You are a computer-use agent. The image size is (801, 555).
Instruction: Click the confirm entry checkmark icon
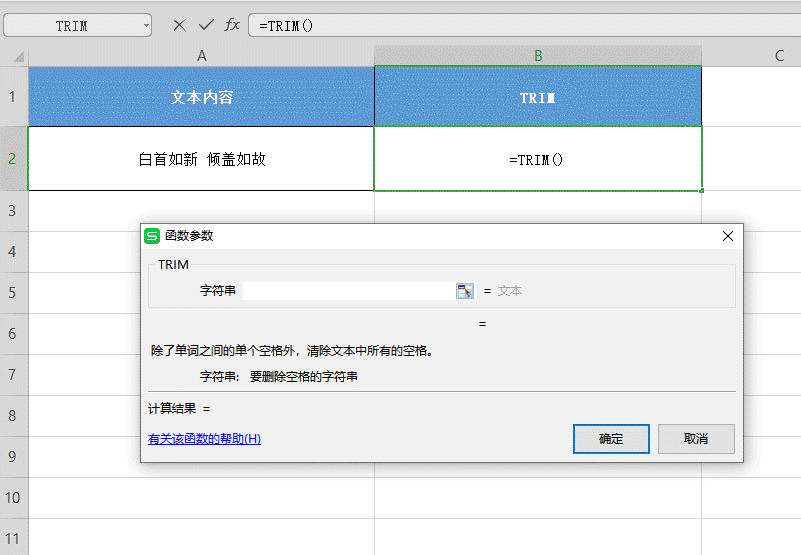(x=206, y=25)
